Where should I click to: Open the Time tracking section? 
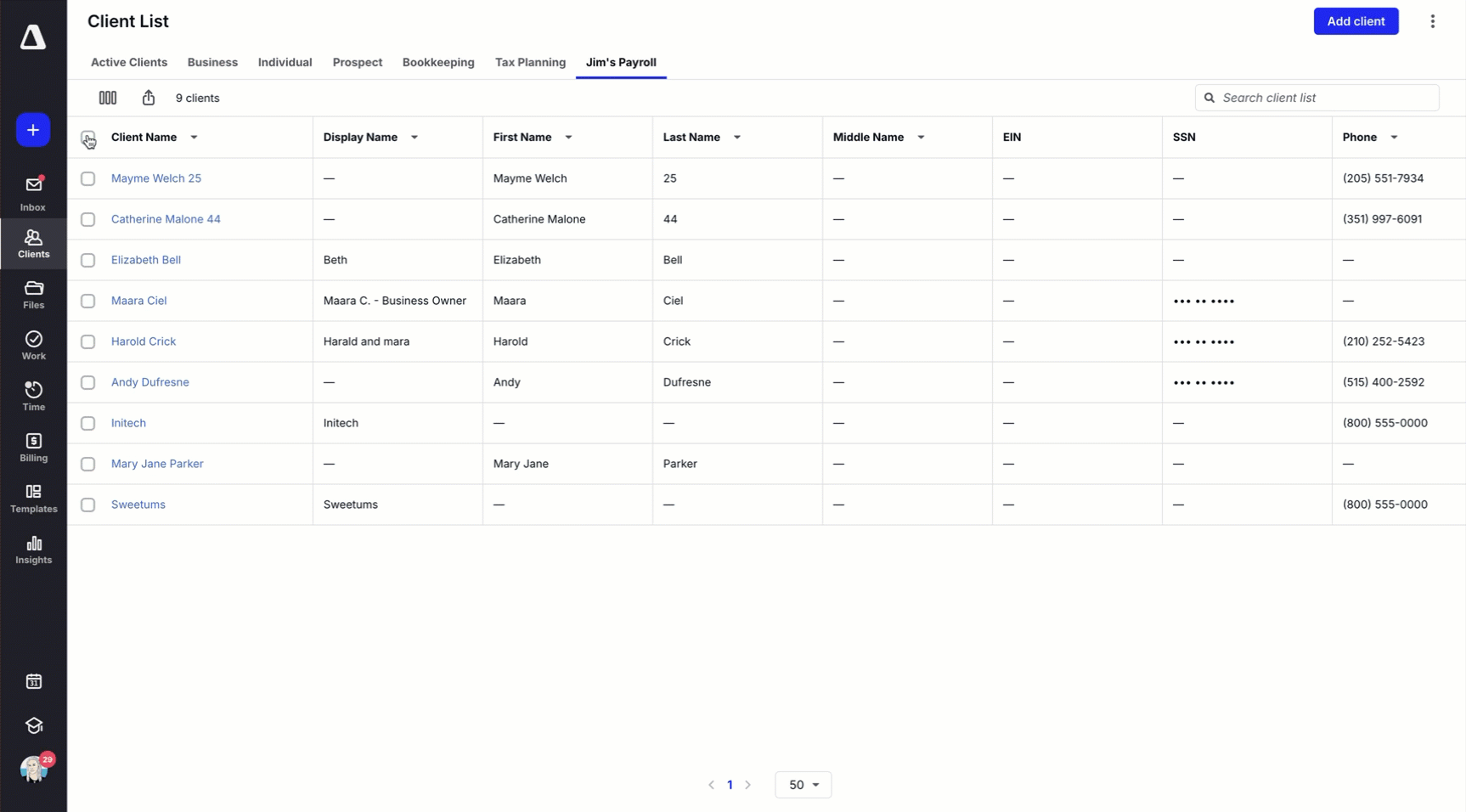click(x=33, y=396)
